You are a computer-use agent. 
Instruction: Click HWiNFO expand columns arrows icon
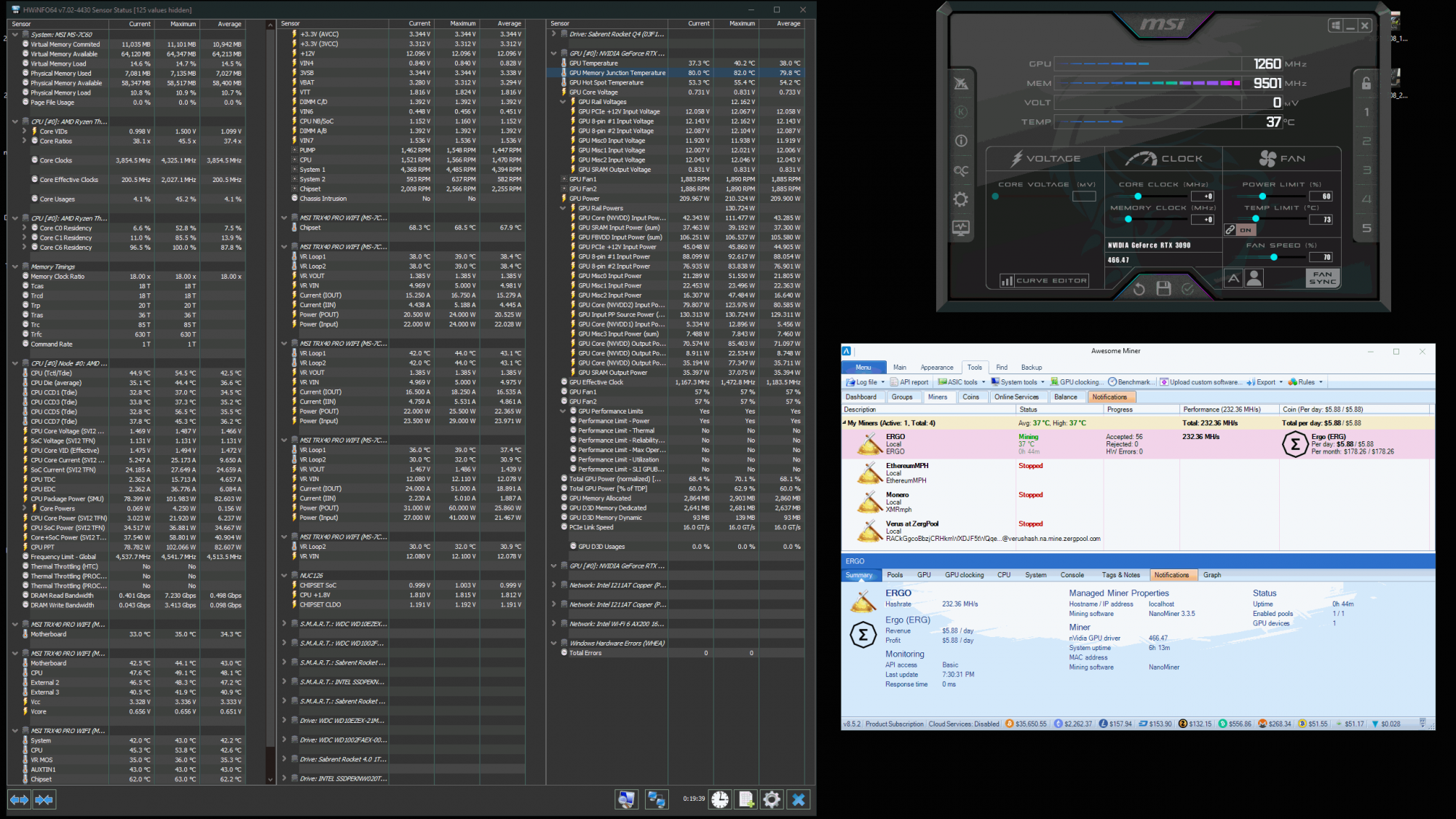tap(20, 799)
